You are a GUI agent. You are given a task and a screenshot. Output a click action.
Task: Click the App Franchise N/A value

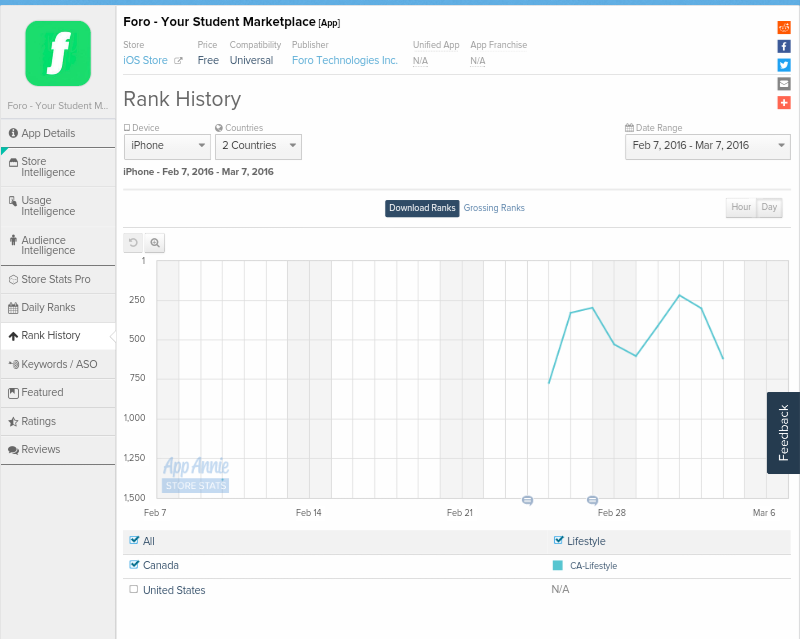click(x=478, y=61)
